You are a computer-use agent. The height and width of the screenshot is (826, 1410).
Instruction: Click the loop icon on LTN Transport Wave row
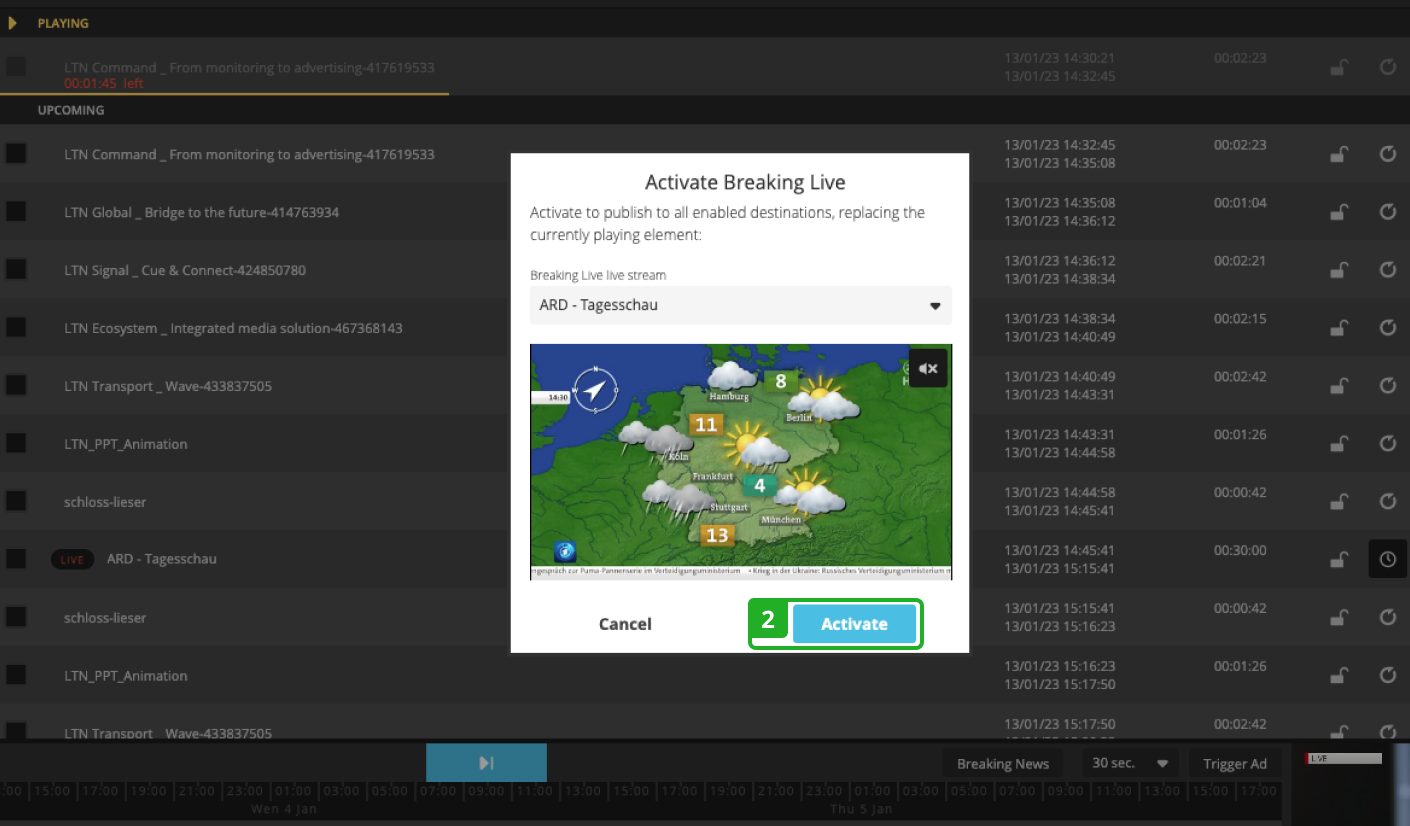[x=1387, y=386]
